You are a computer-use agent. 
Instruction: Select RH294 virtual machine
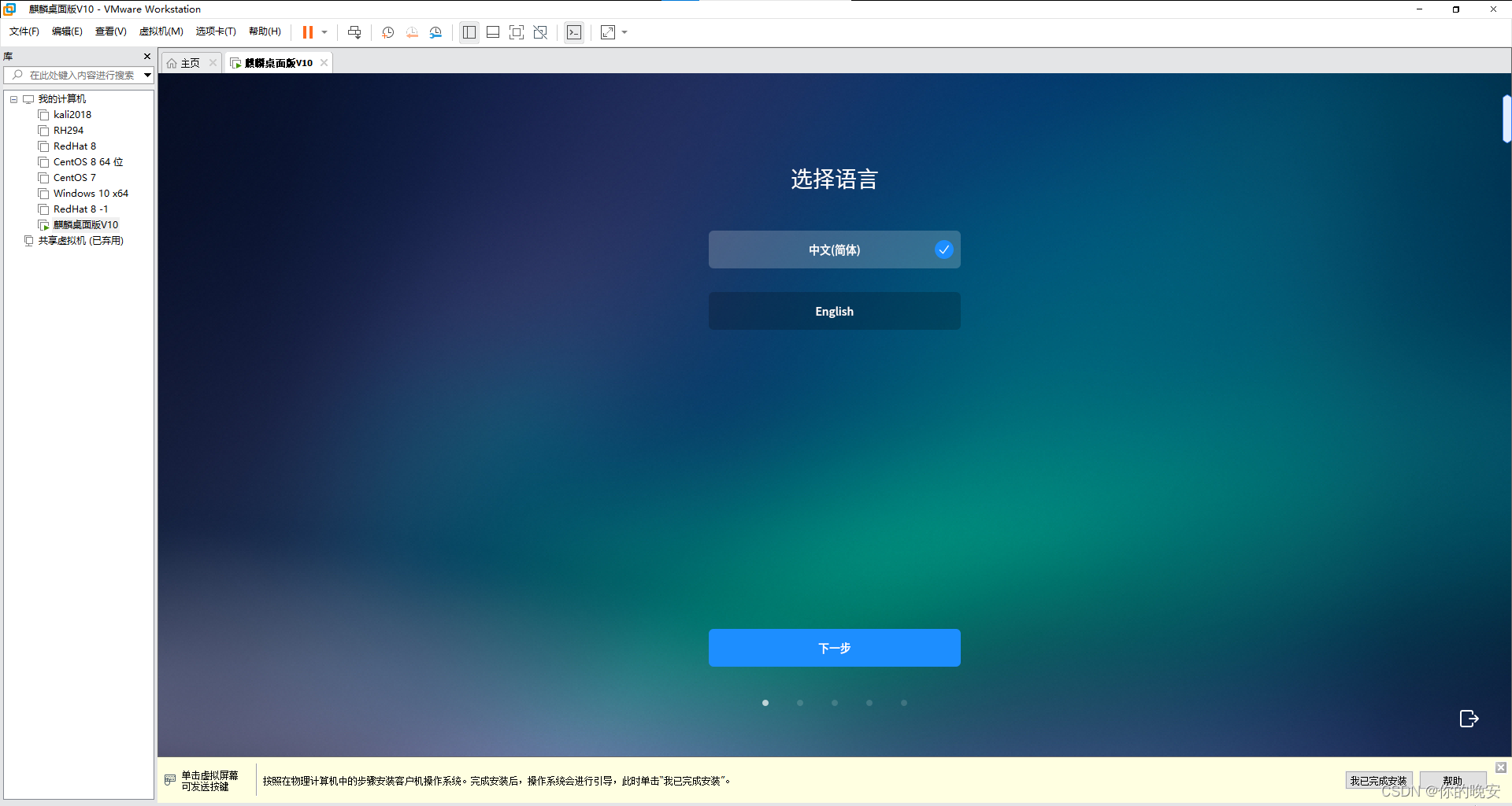69,131
